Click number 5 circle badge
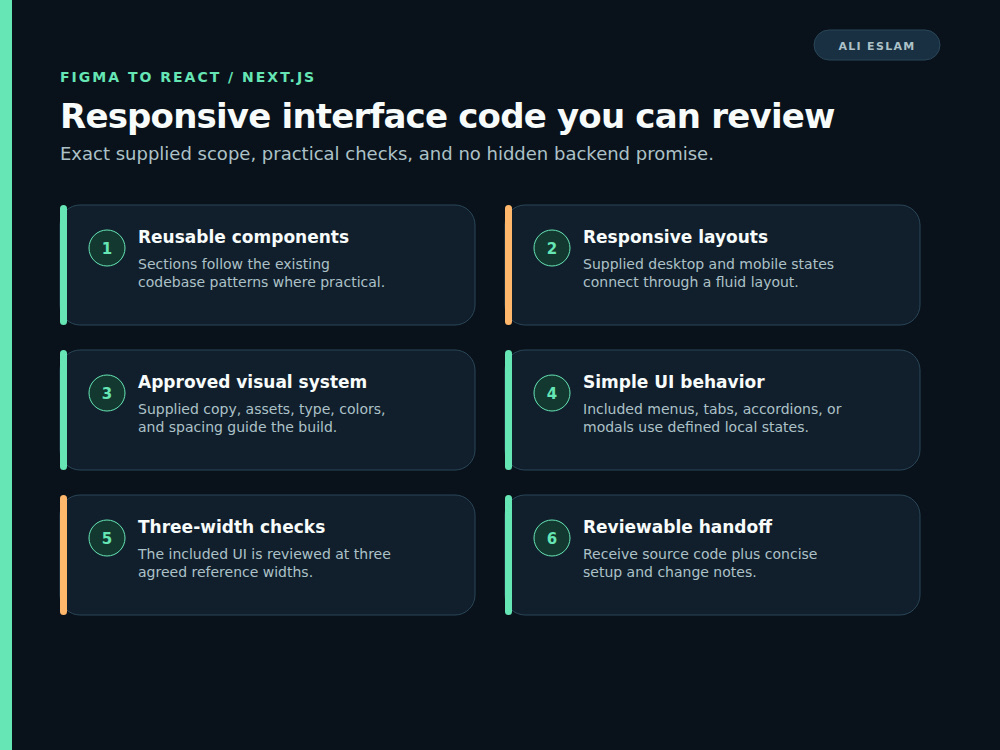The image size is (1000, 750). coord(107,538)
